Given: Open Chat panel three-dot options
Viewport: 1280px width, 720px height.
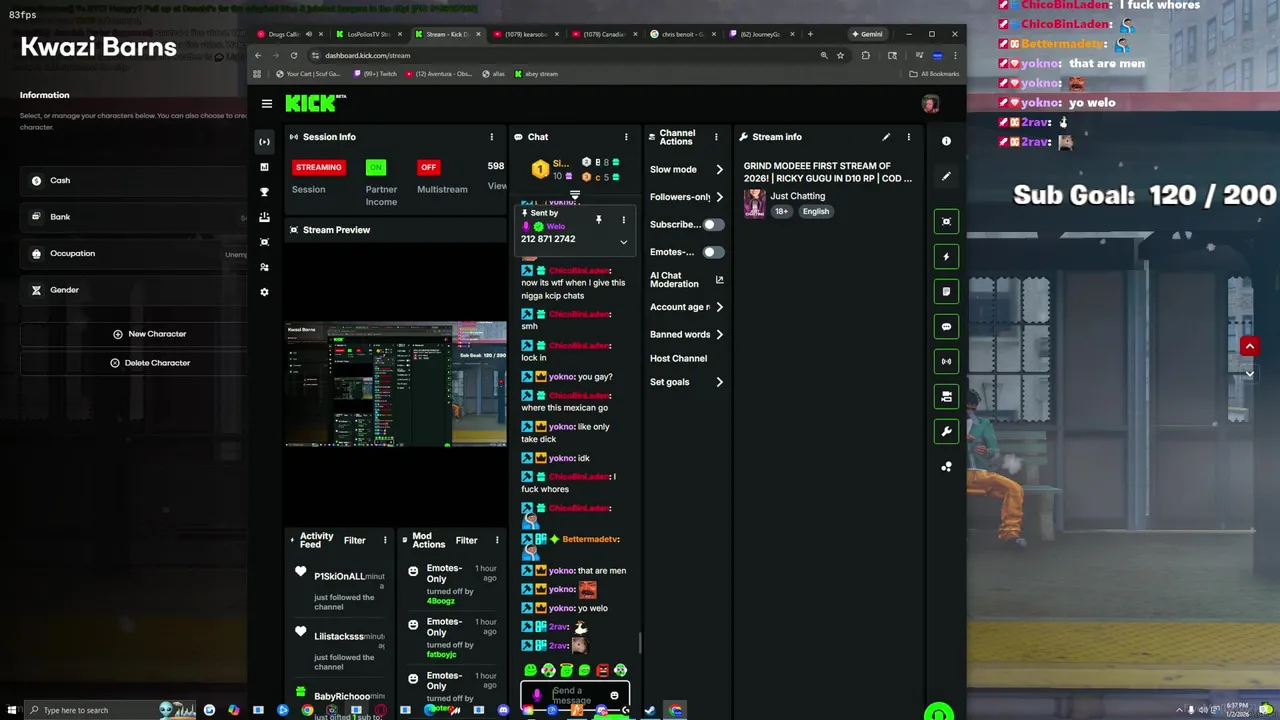Looking at the screenshot, I should (626, 137).
